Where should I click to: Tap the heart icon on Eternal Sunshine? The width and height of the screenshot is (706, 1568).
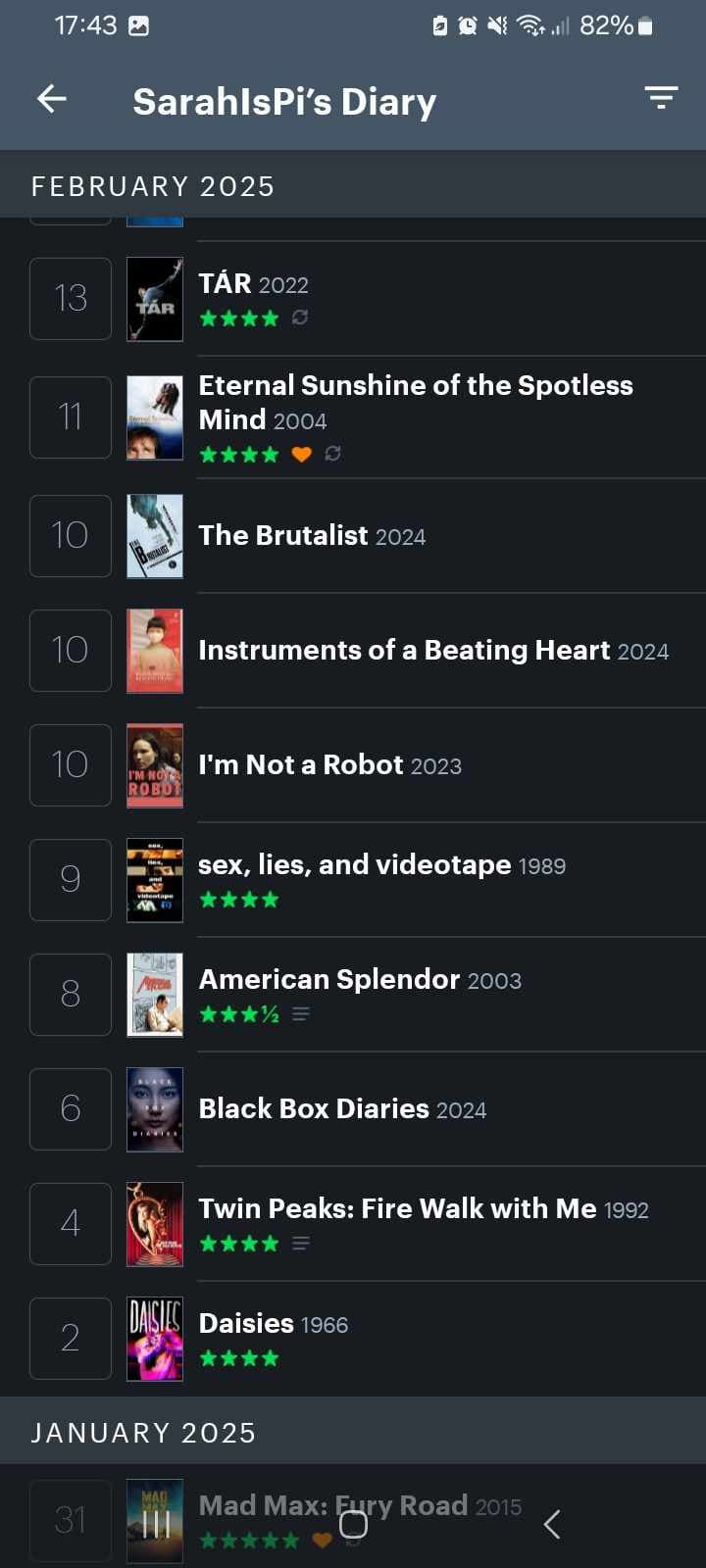302,454
